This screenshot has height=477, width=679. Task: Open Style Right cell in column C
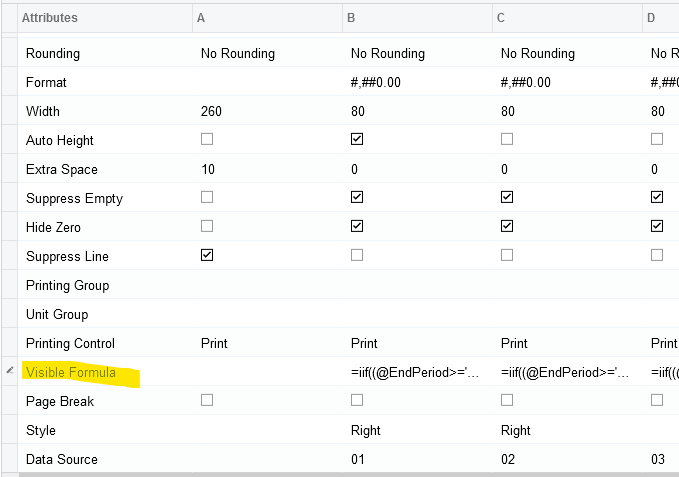pyautogui.click(x=567, y=430)
